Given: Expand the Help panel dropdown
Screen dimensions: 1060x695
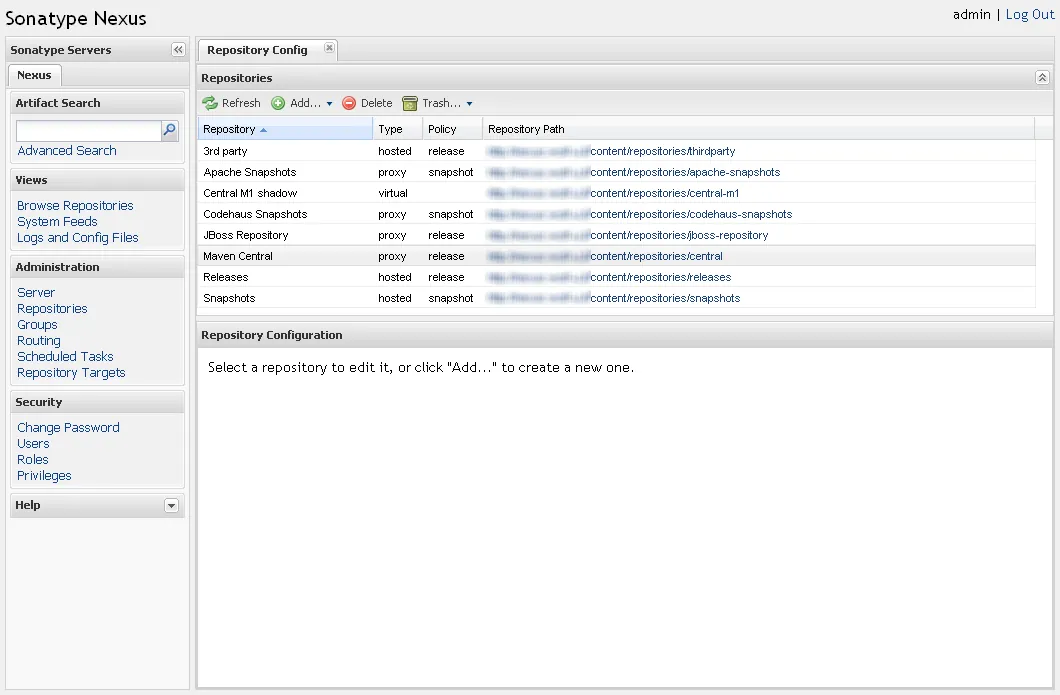Looking at the screenshot, I should click(171, 506).
